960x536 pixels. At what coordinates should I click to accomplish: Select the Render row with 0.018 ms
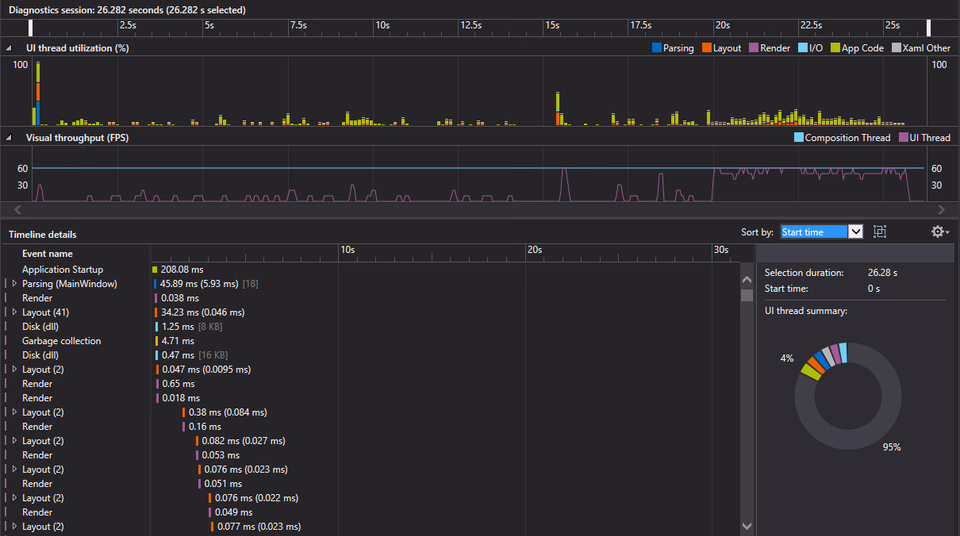372,398
